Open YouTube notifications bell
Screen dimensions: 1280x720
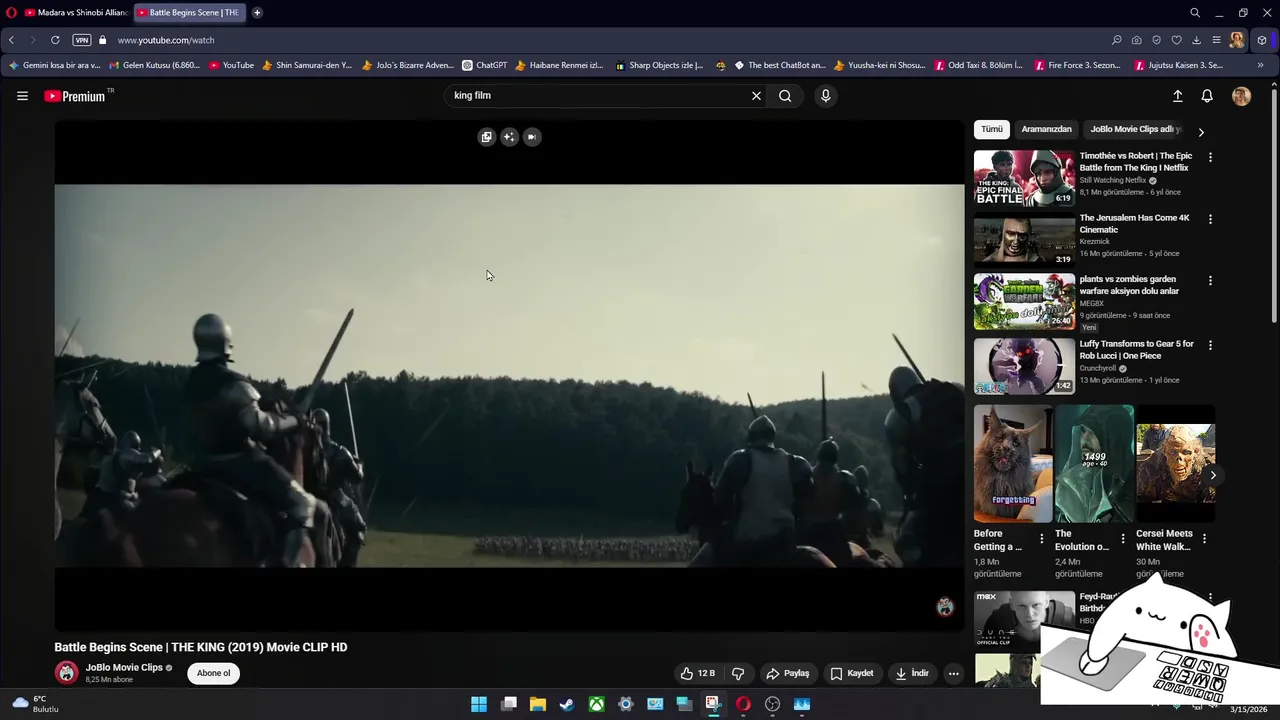click(x=1207, y=96)
